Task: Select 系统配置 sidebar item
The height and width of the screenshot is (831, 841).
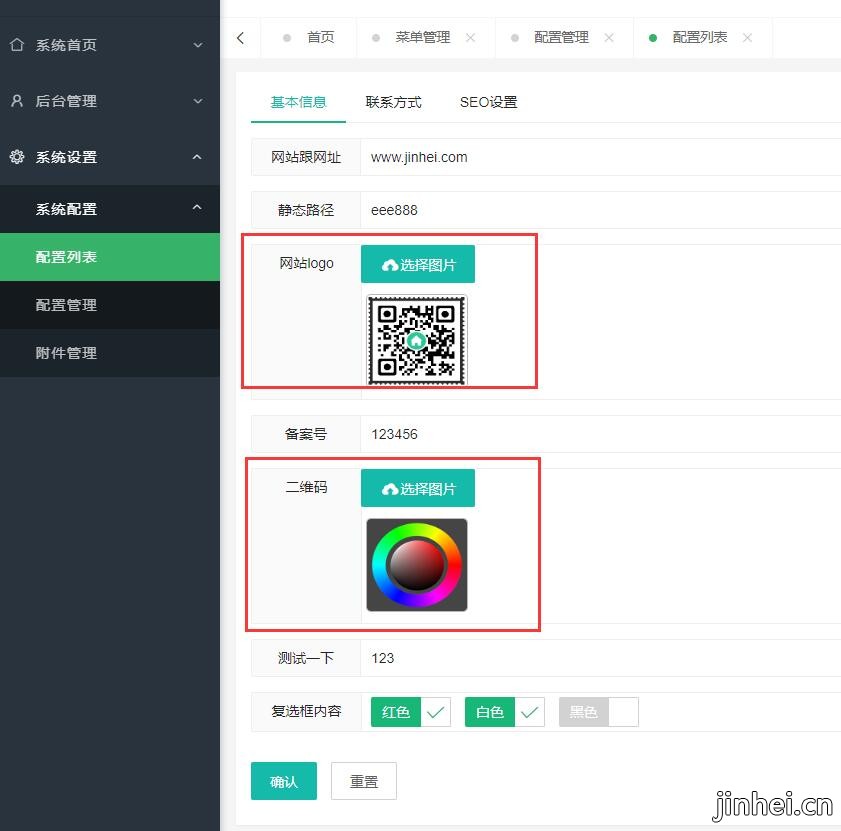Action: click(x=110, y=209)
